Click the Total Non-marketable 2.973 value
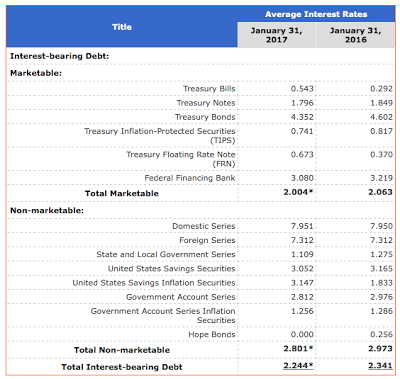Screen dimensions: 400x379 380,348
